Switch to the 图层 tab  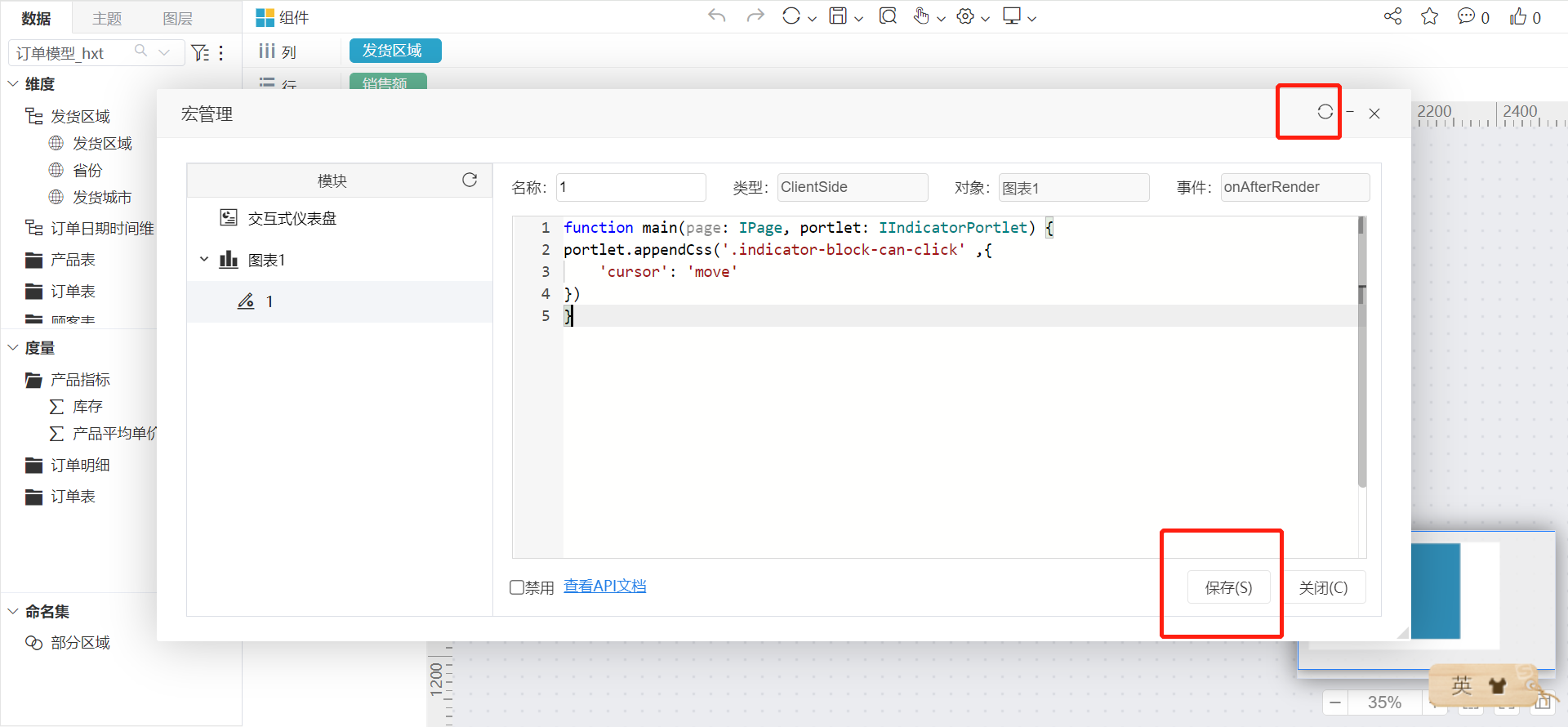tap(177, 18)
